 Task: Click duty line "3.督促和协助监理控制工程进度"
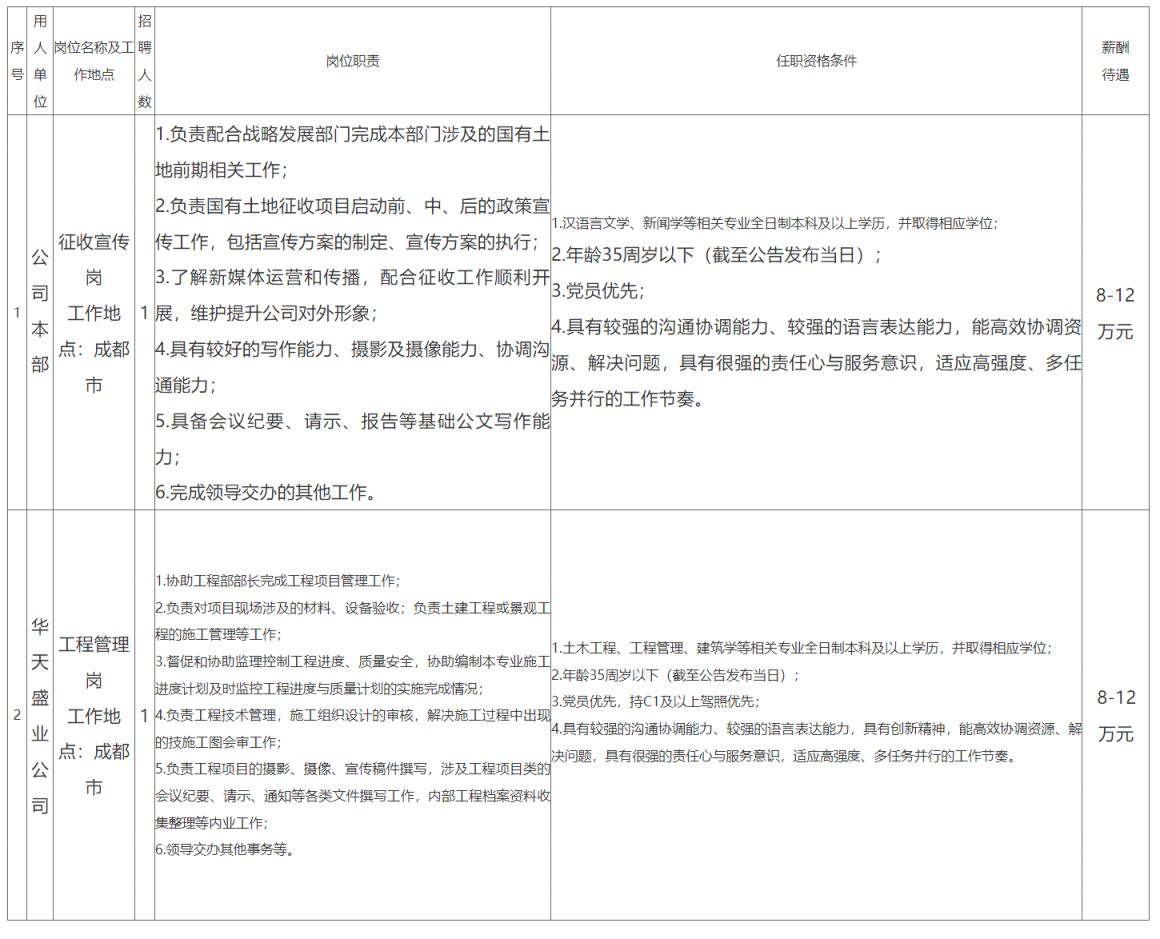click(353, 675)
